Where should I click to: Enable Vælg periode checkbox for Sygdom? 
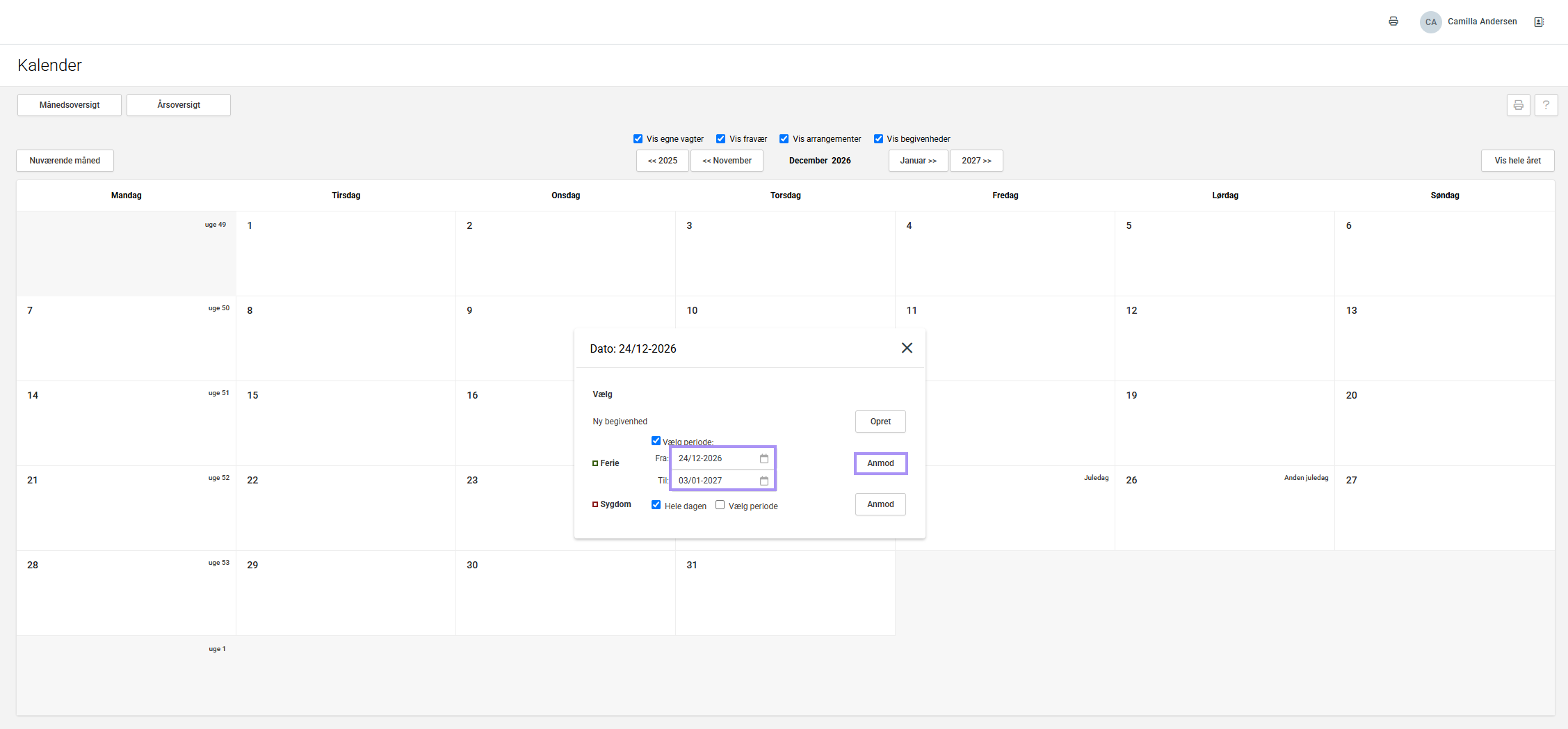click(x=720, y=505)
